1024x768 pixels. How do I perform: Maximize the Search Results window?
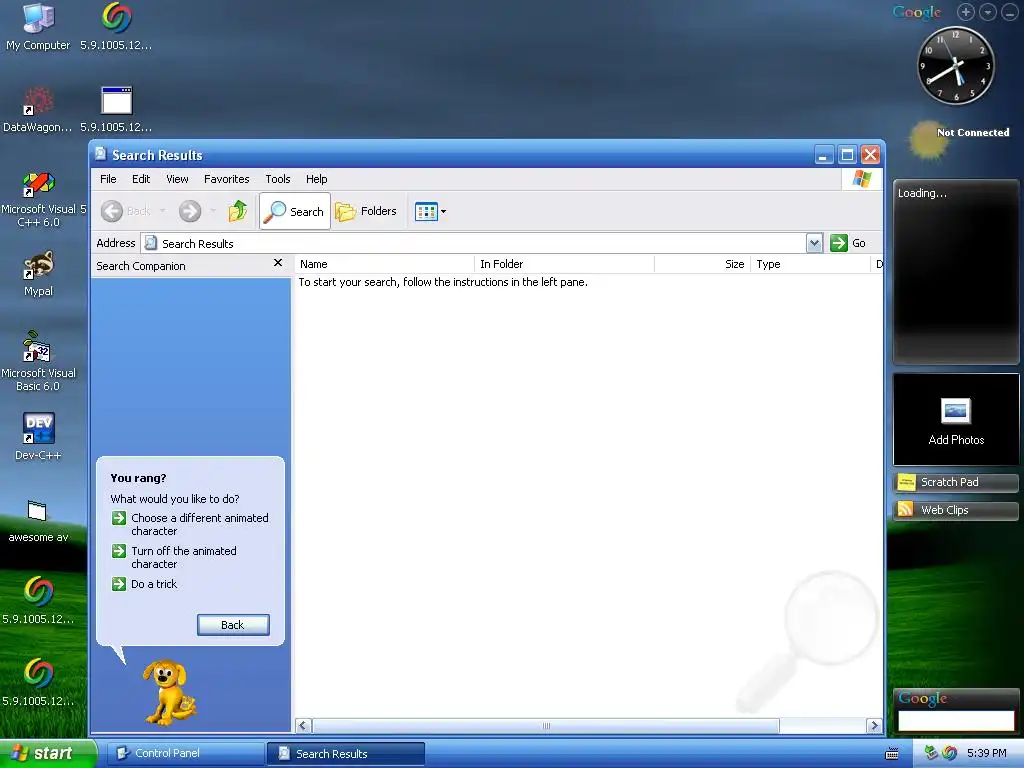pos(847,155)
